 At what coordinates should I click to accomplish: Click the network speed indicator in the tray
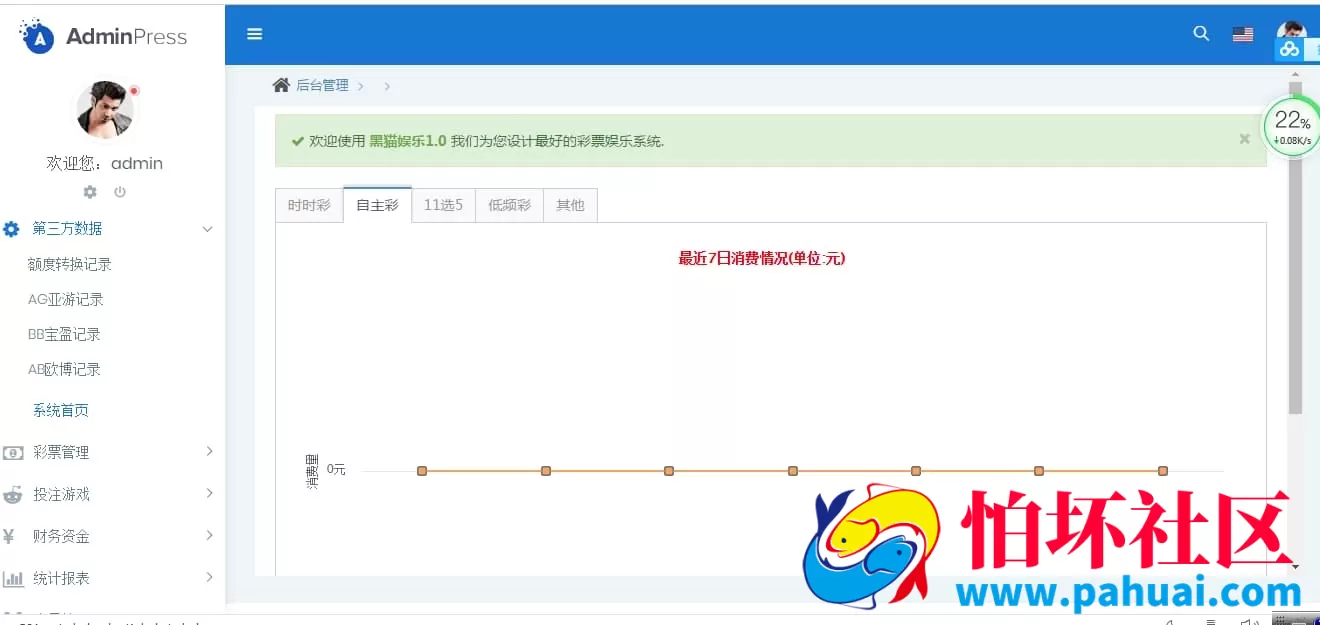click(x=1293, y=139)
